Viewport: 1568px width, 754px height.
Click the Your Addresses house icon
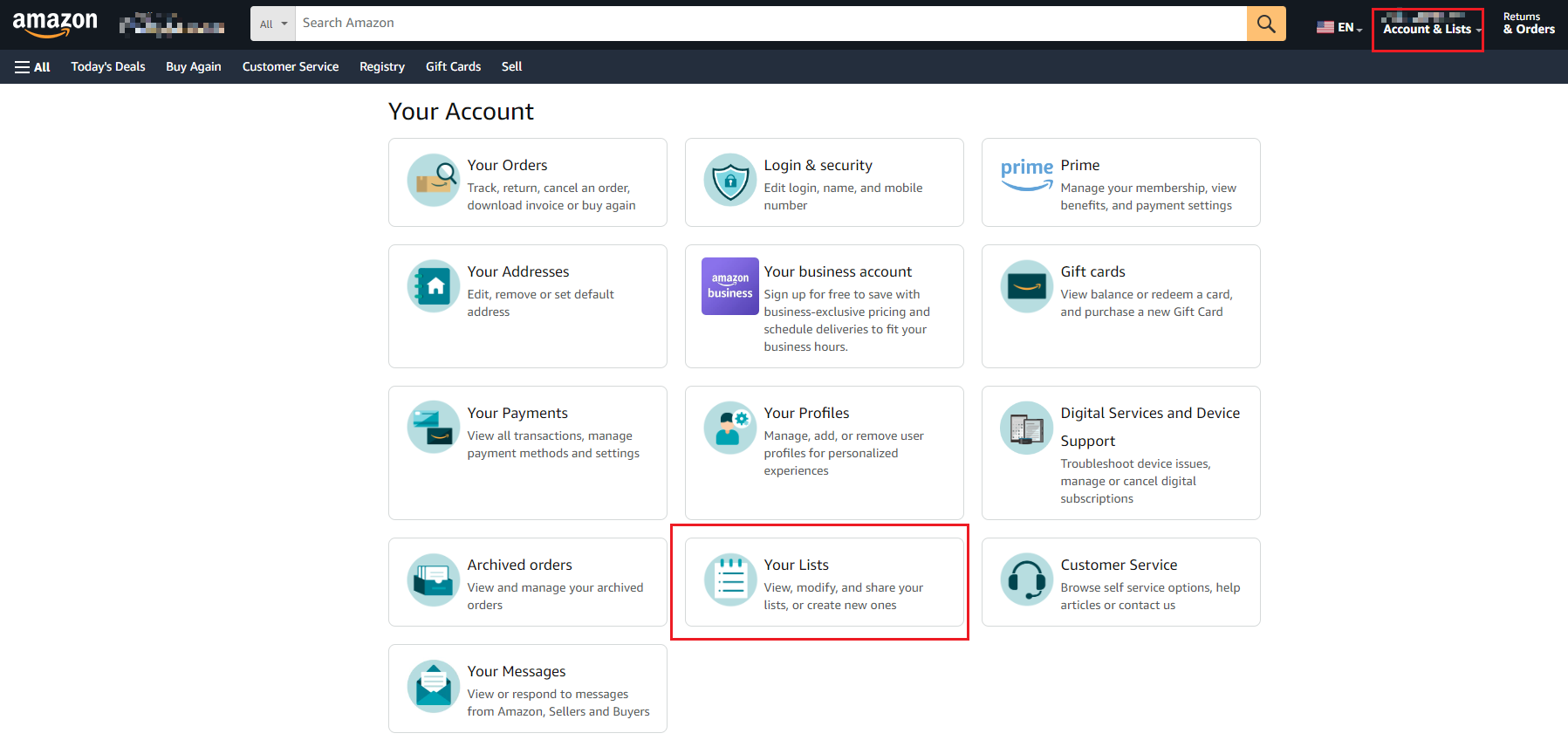pyautogui.click(x=434, y=286)
